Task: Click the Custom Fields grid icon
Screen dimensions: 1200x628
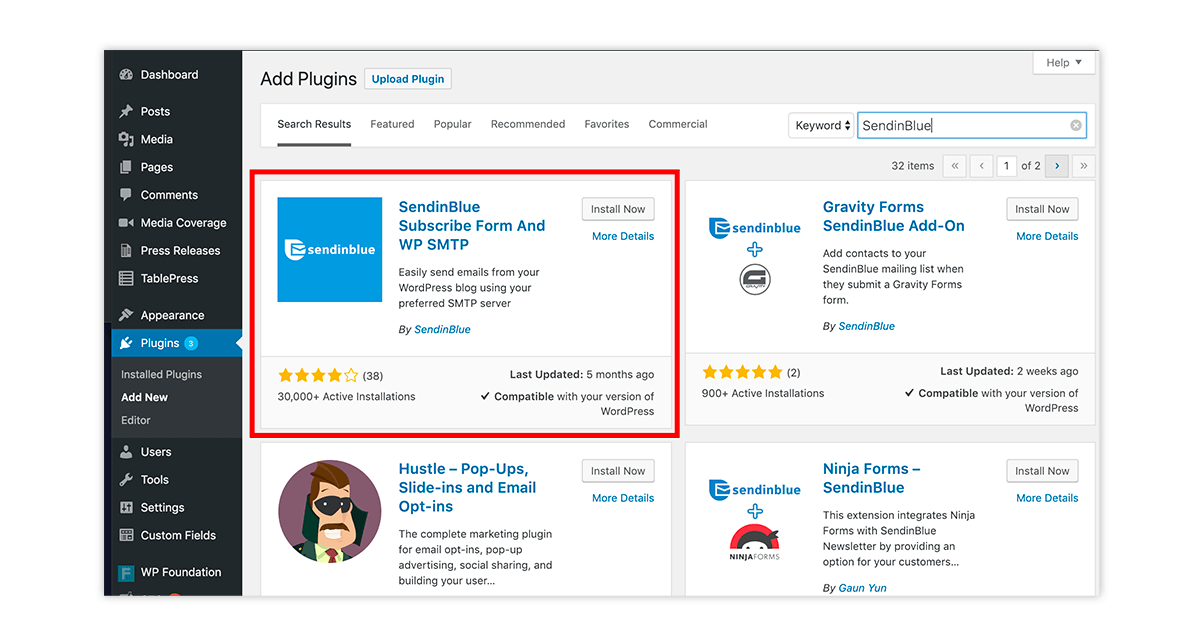Action: coord(126,536)
